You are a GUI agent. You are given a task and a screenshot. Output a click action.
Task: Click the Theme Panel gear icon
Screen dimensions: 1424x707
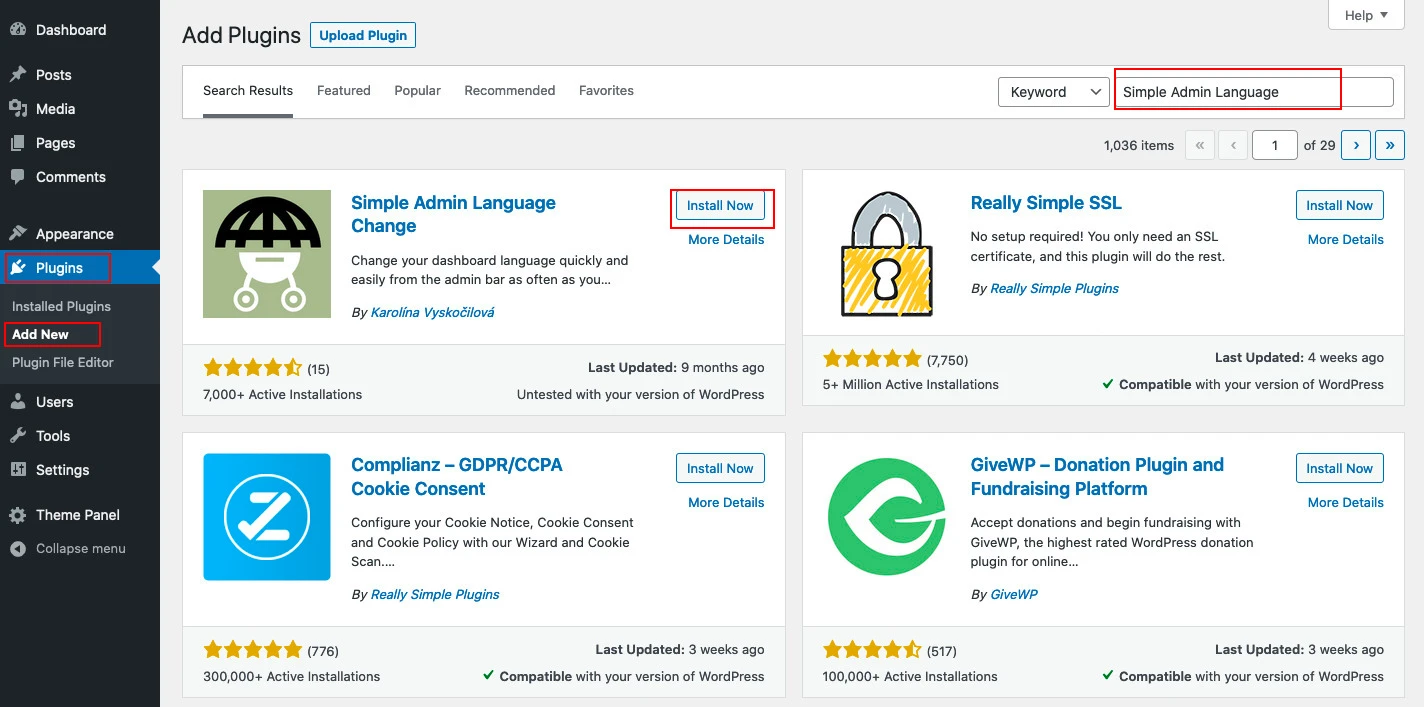pos(18,515)
